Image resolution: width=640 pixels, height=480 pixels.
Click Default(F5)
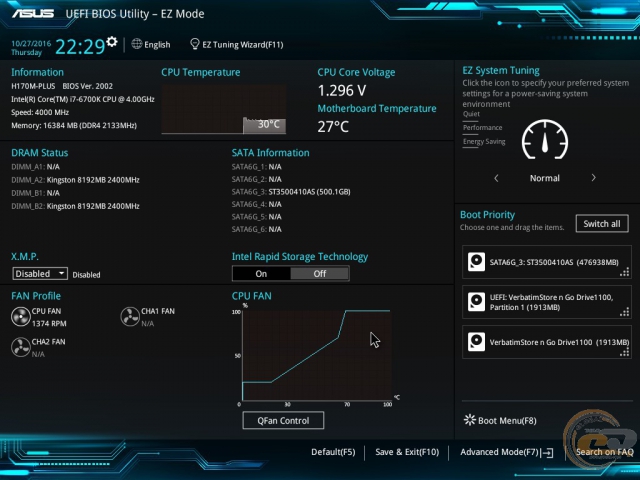point(333,452)
